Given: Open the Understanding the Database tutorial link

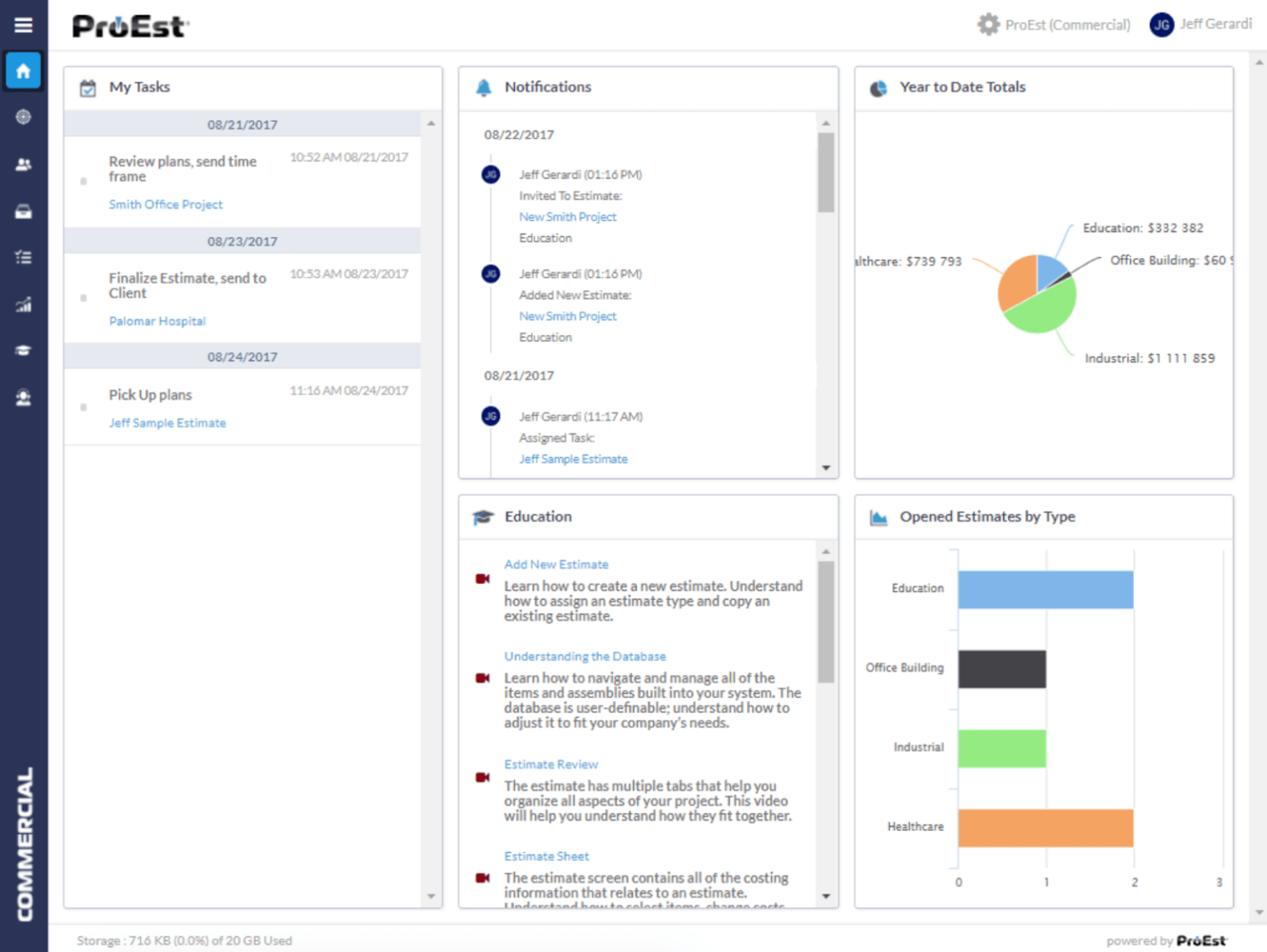Looking at the screenshot, I should pos(585,656).
